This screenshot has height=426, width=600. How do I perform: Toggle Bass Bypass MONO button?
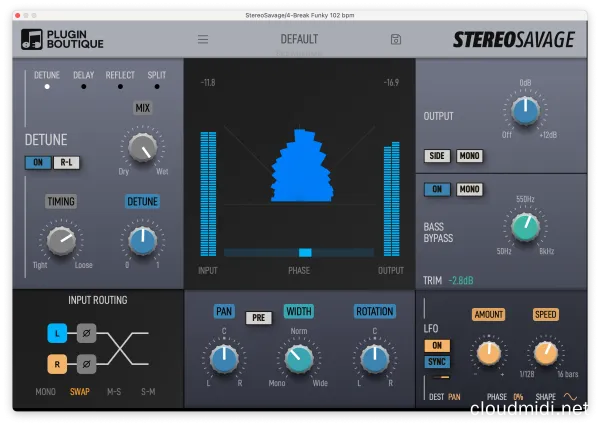pos(470,189)
